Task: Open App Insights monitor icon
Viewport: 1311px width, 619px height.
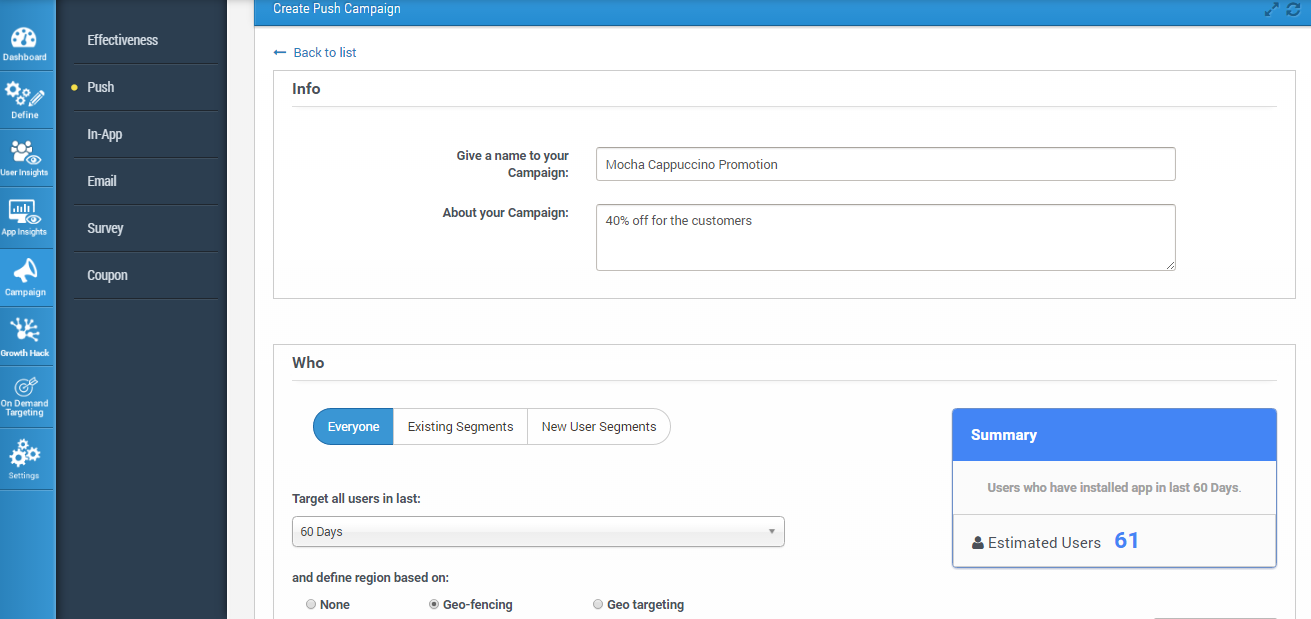Action: (25, 212)
